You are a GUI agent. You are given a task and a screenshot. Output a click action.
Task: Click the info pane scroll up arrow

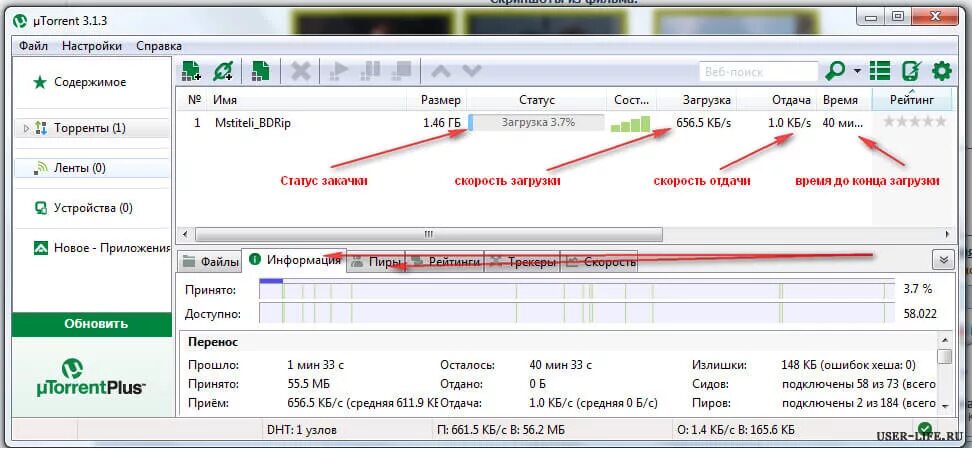pos(944,341)
